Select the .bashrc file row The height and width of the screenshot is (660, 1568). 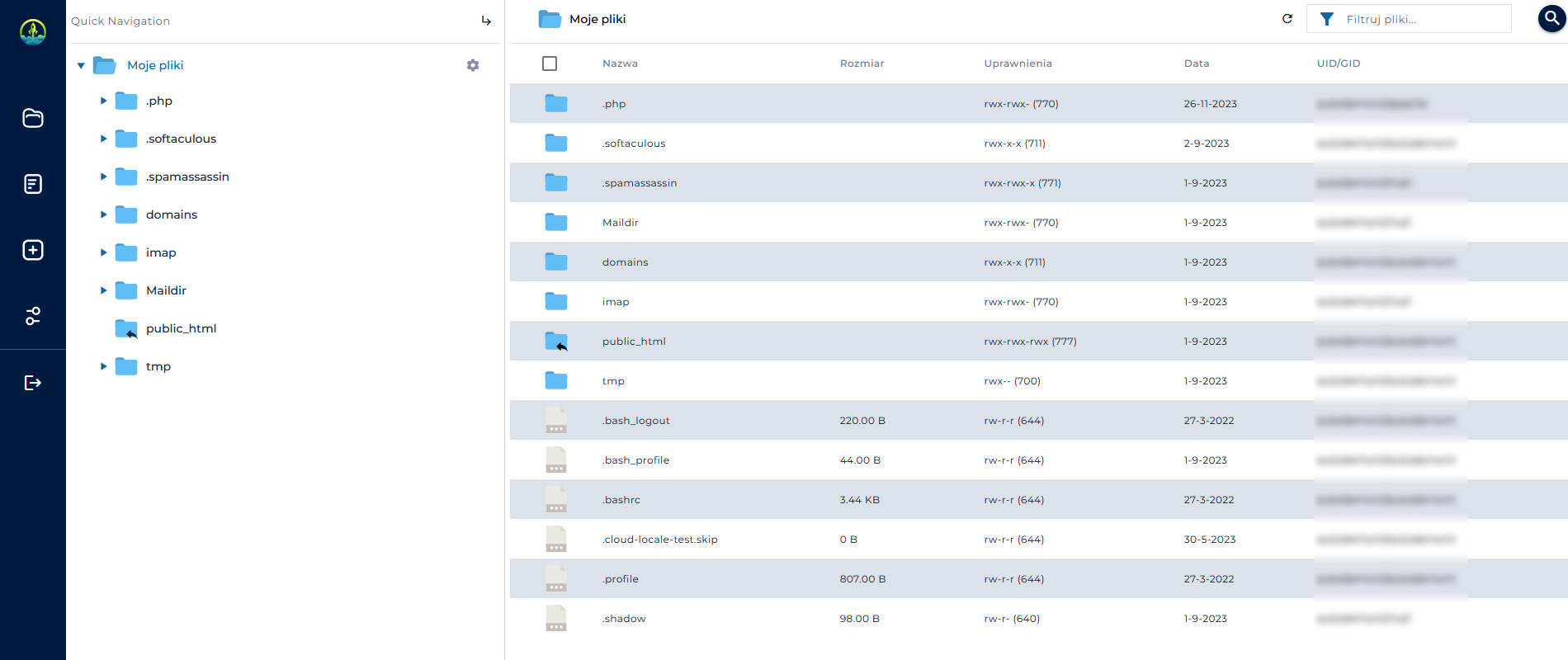pos(621,500)
